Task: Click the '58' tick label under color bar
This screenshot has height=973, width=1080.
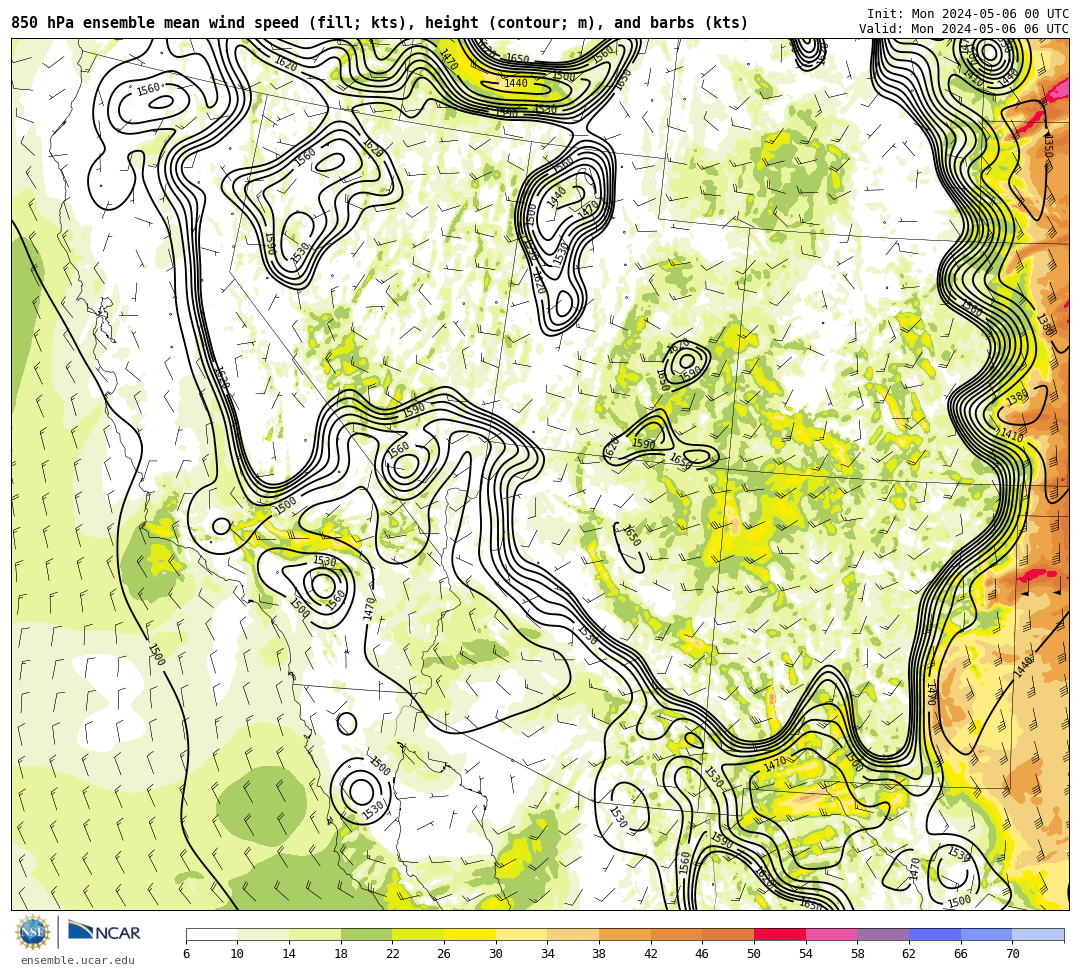Action: click(858, 954)
